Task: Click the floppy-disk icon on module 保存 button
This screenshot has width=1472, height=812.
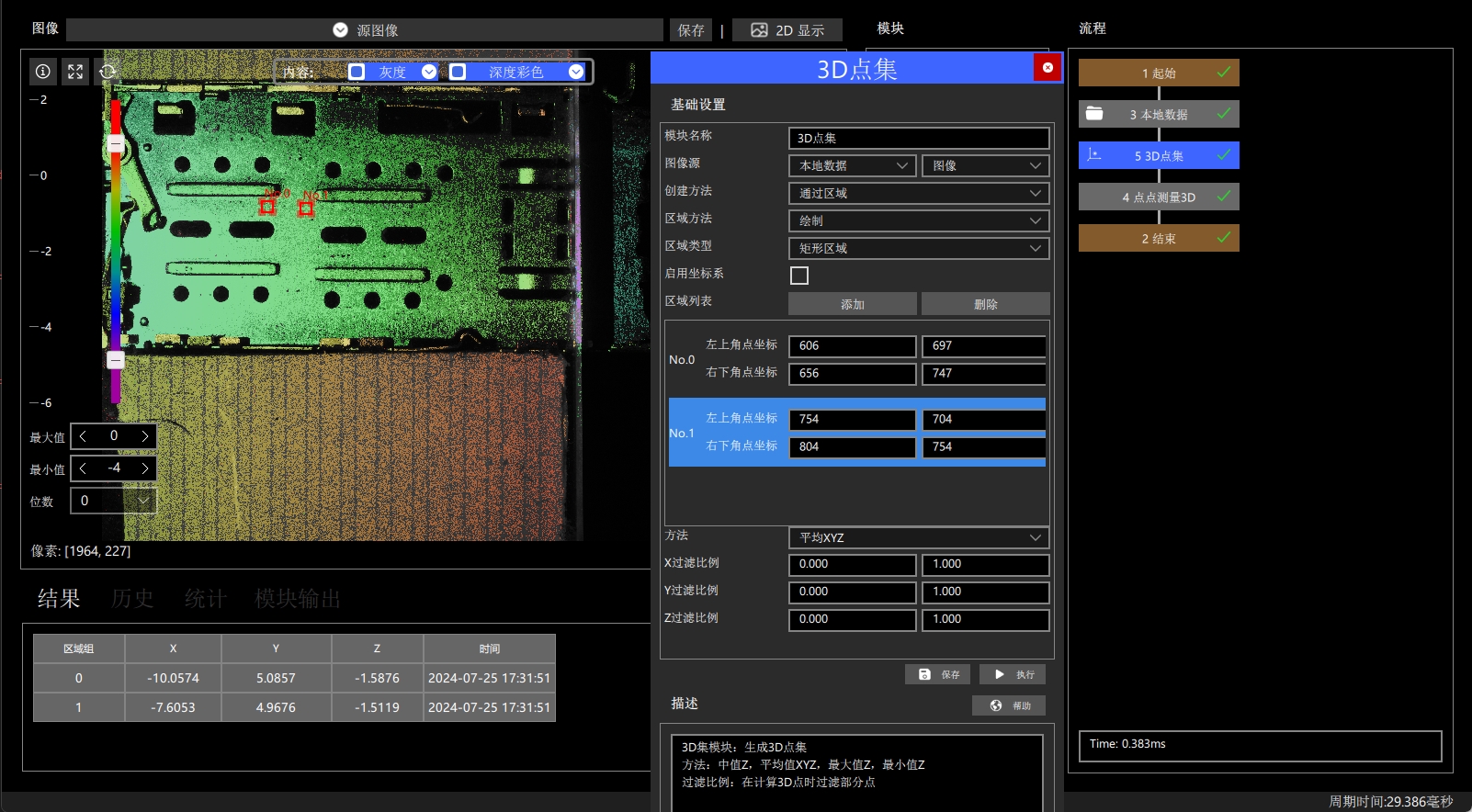Action: click(924, 674)
